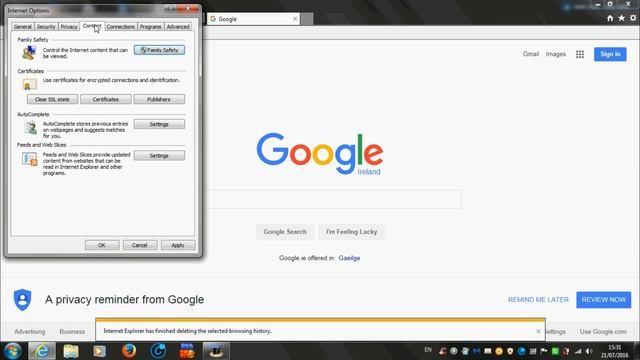Confirm with OK in Internet Options
The image size is (640, 360).
click(x=102, y=245)
